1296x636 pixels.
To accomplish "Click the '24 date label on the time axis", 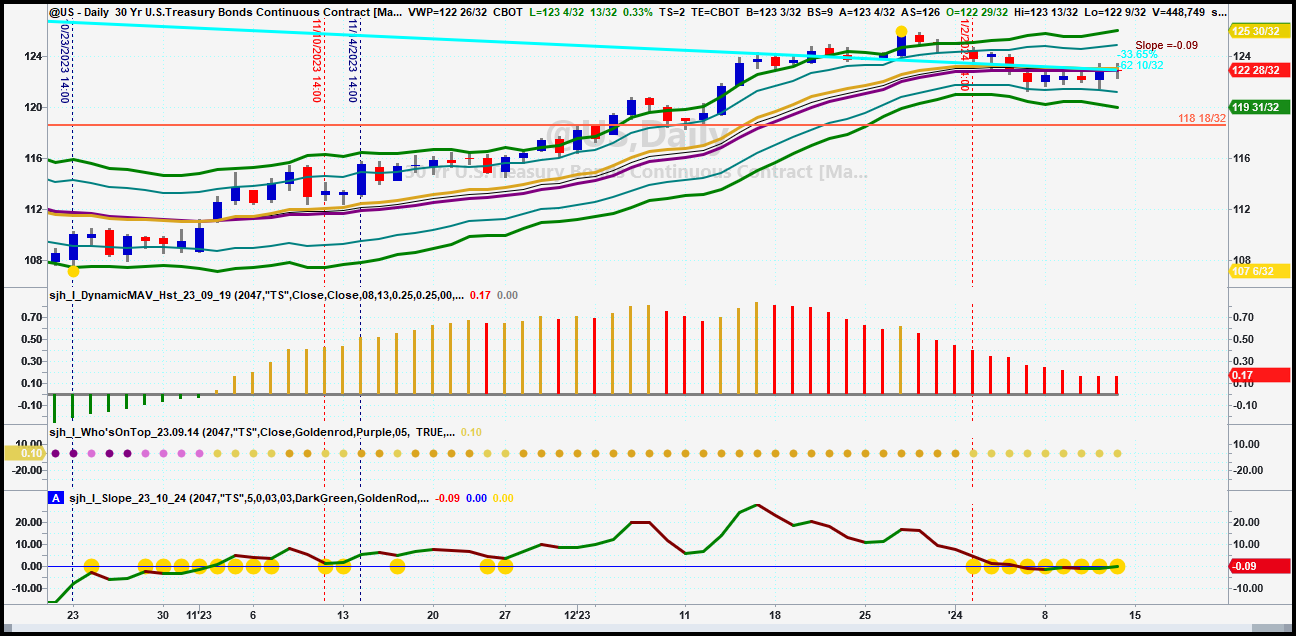I will tap(954, 615).
